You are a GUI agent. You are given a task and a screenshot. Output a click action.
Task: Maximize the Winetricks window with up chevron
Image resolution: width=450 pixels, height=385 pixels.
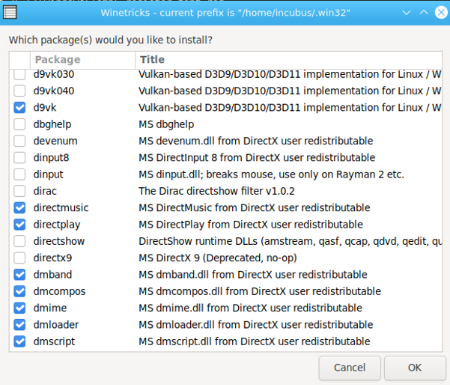[424, 13]
